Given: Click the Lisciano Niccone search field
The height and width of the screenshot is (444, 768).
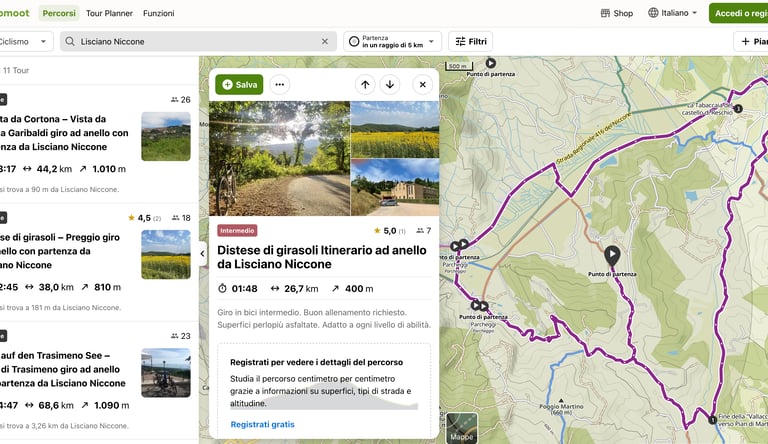Looking at the screenshot, I should pyautogui.click(x=198, y=42).
